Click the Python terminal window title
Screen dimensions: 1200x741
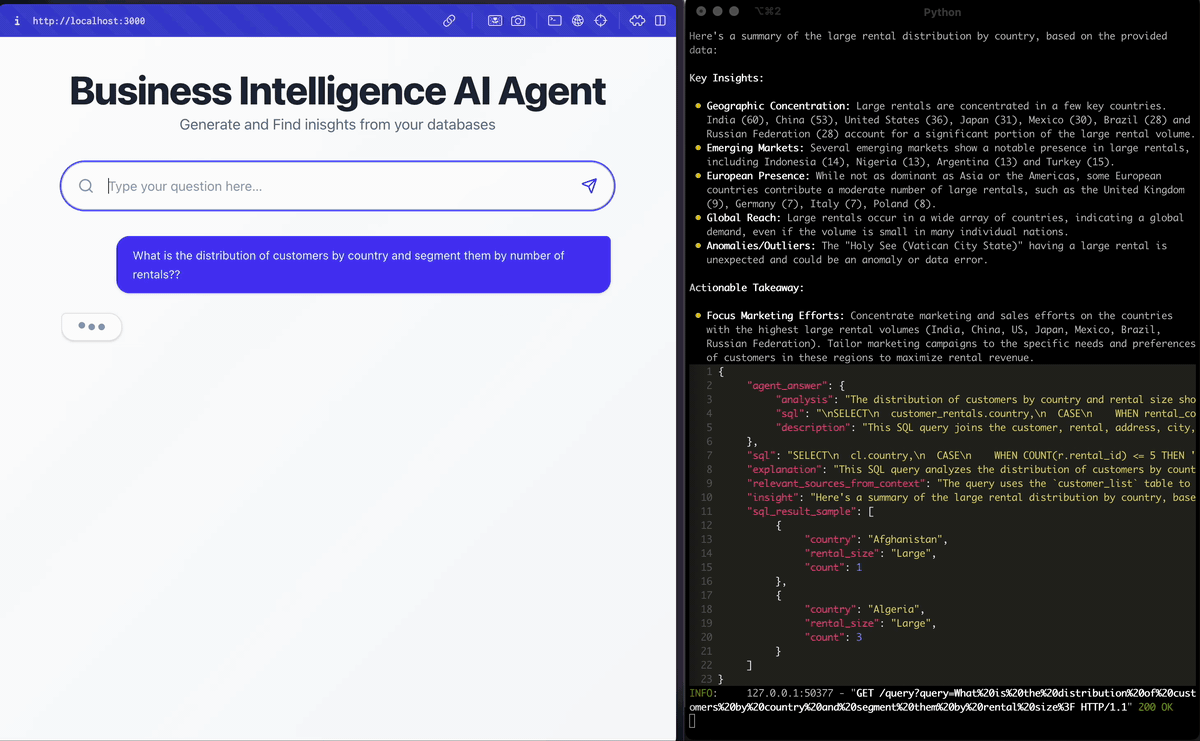[942, 12]
